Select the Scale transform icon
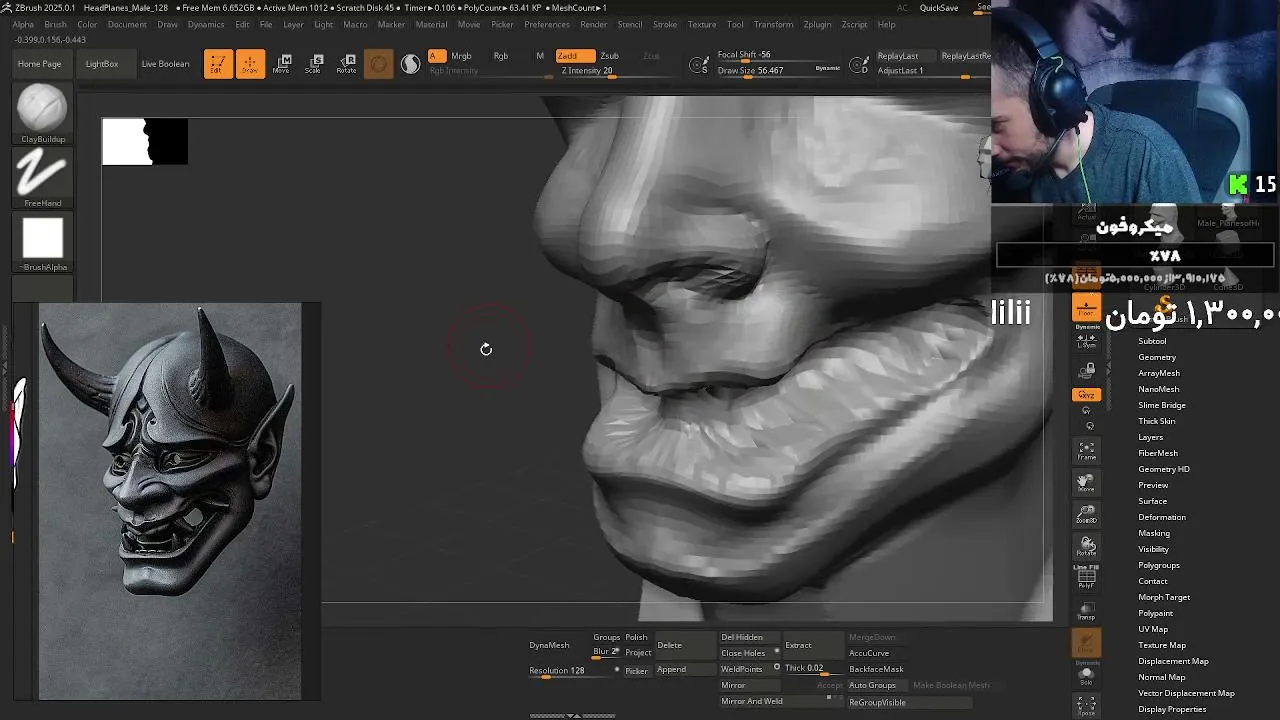1280x720 pixels. coord(313,64)
